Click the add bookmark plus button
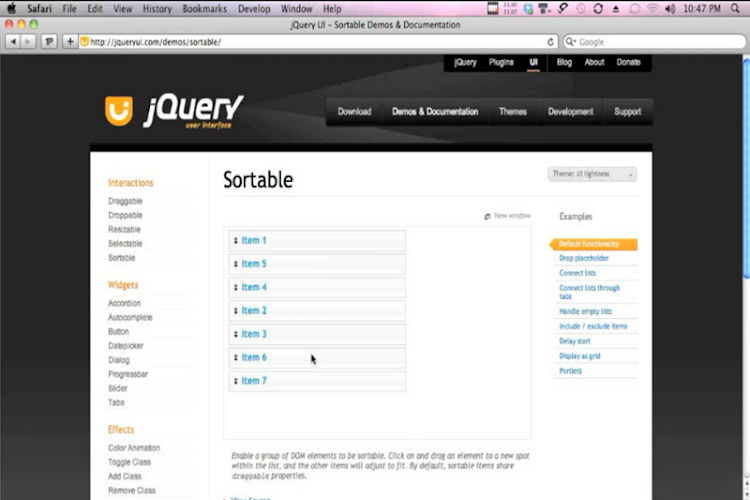The image size is (750, 500). tap(70, 42)
